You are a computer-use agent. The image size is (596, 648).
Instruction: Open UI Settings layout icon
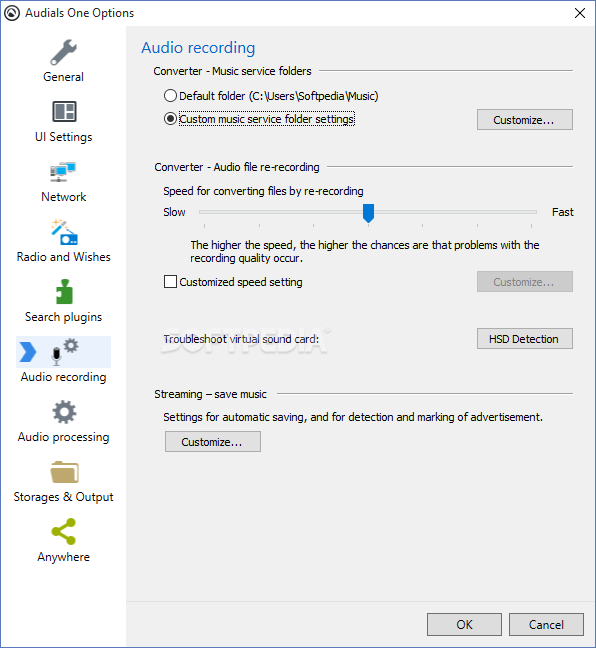(x=64, y=112)
